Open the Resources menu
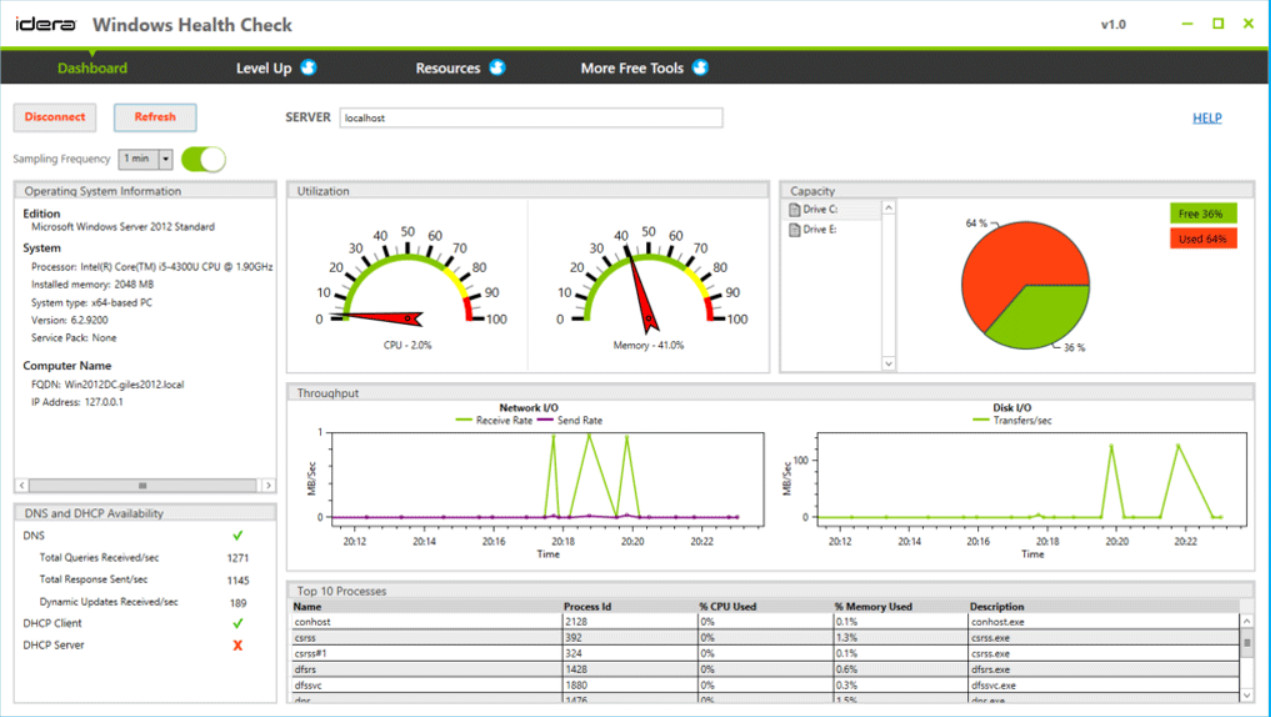This screenshot has width=1271, height=717. [448, 68]
